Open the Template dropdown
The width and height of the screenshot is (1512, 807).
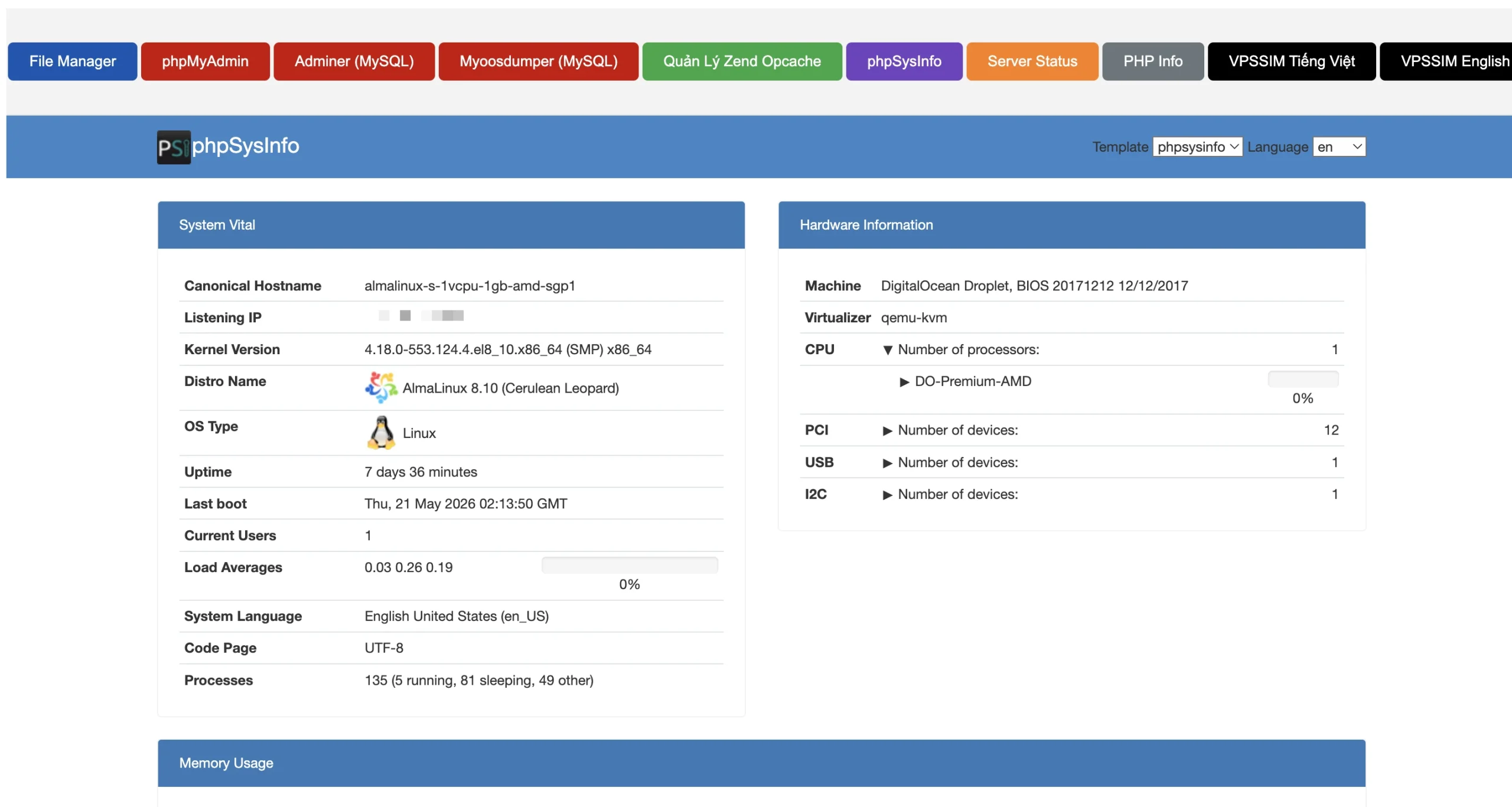1197,147
